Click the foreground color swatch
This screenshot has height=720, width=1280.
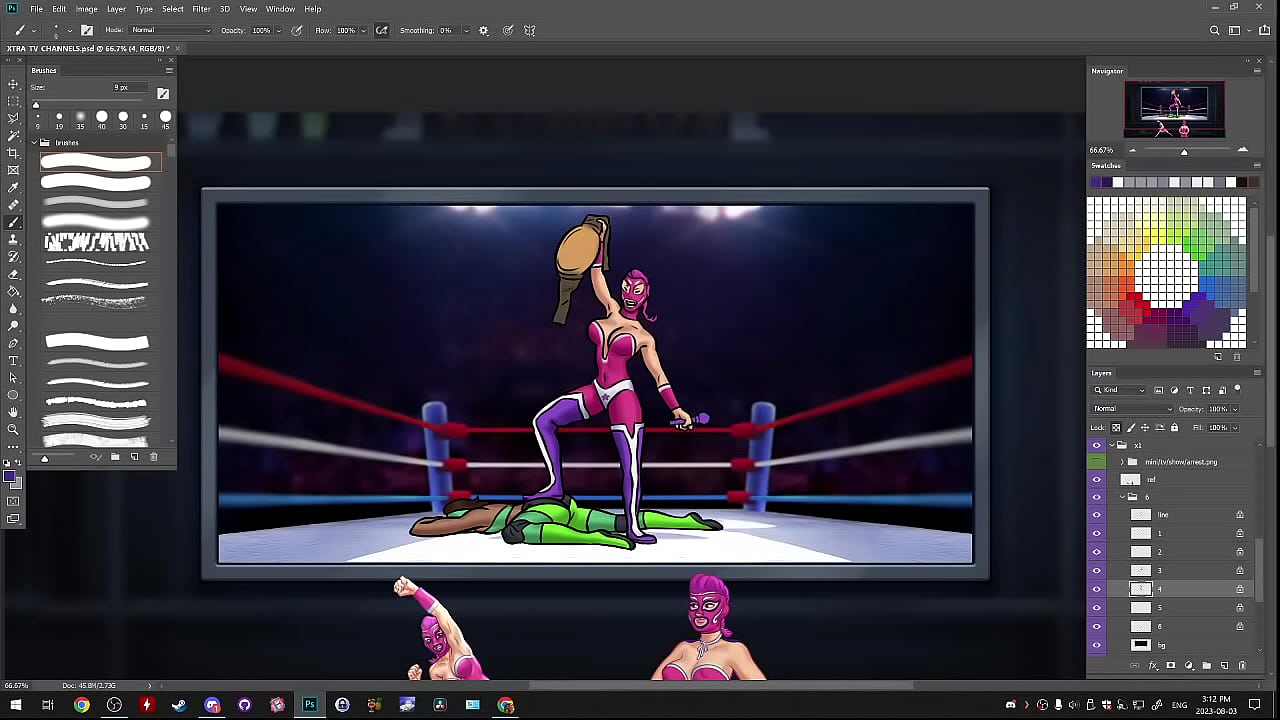[10, 477]
